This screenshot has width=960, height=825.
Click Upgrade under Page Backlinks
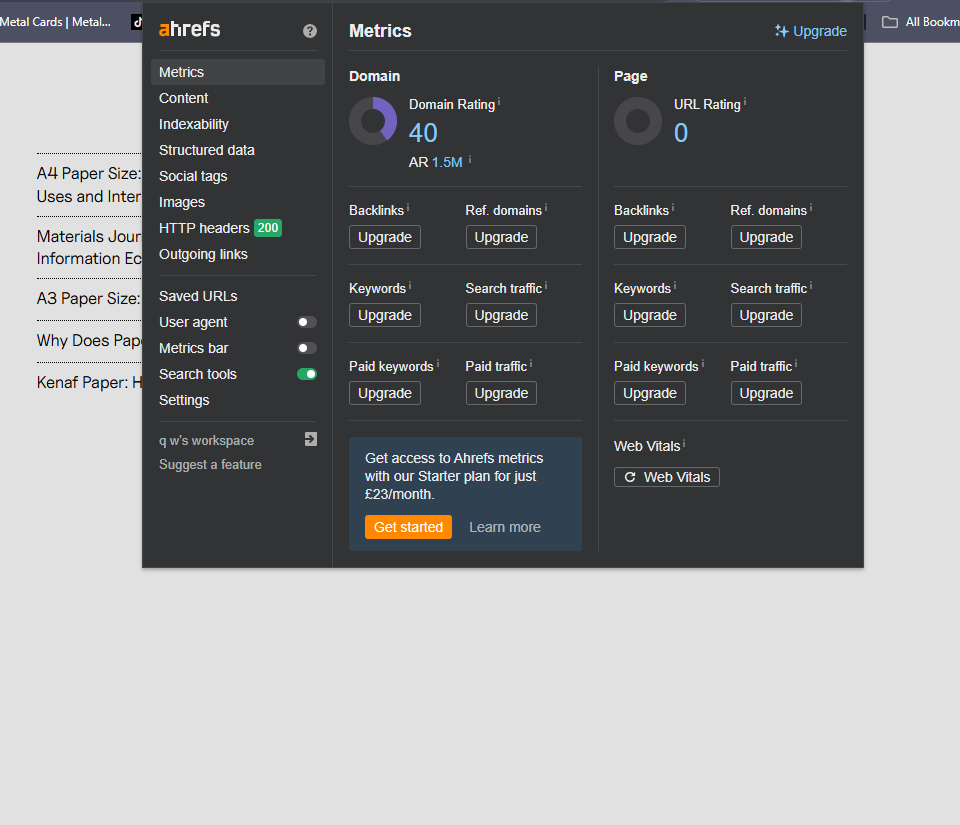[x=650, y=237]
